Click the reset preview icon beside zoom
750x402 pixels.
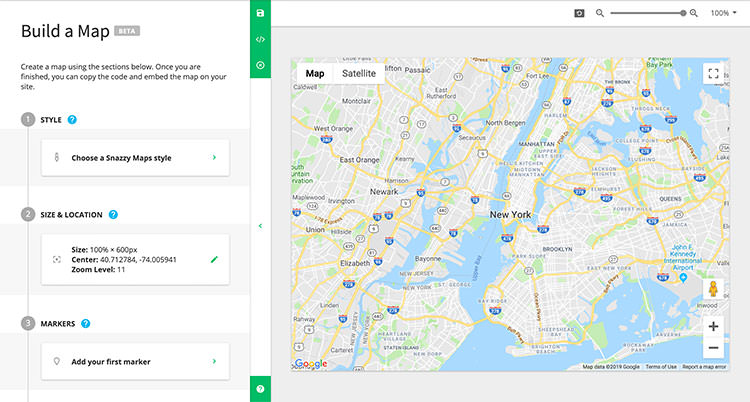point(578,13)
